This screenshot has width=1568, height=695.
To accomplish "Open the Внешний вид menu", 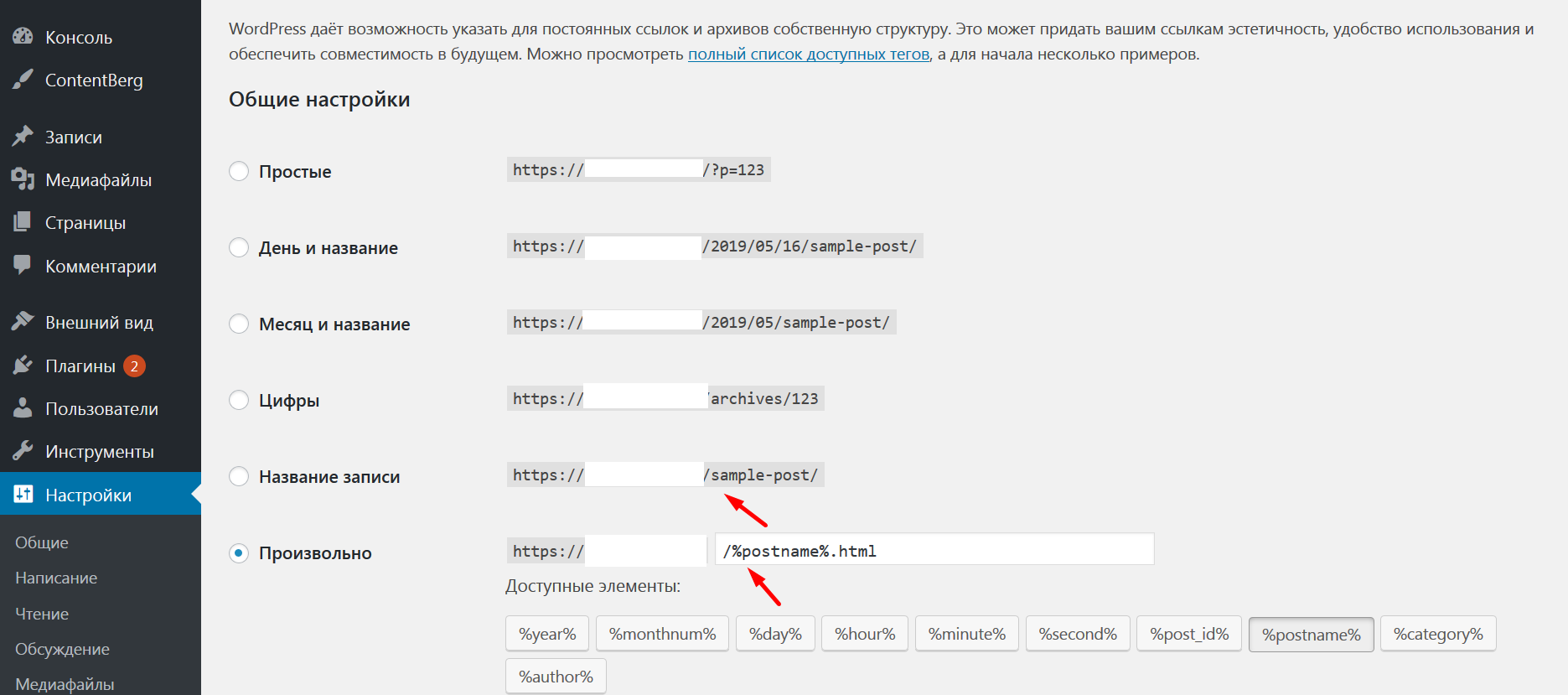I will click(x=99, y=323).
